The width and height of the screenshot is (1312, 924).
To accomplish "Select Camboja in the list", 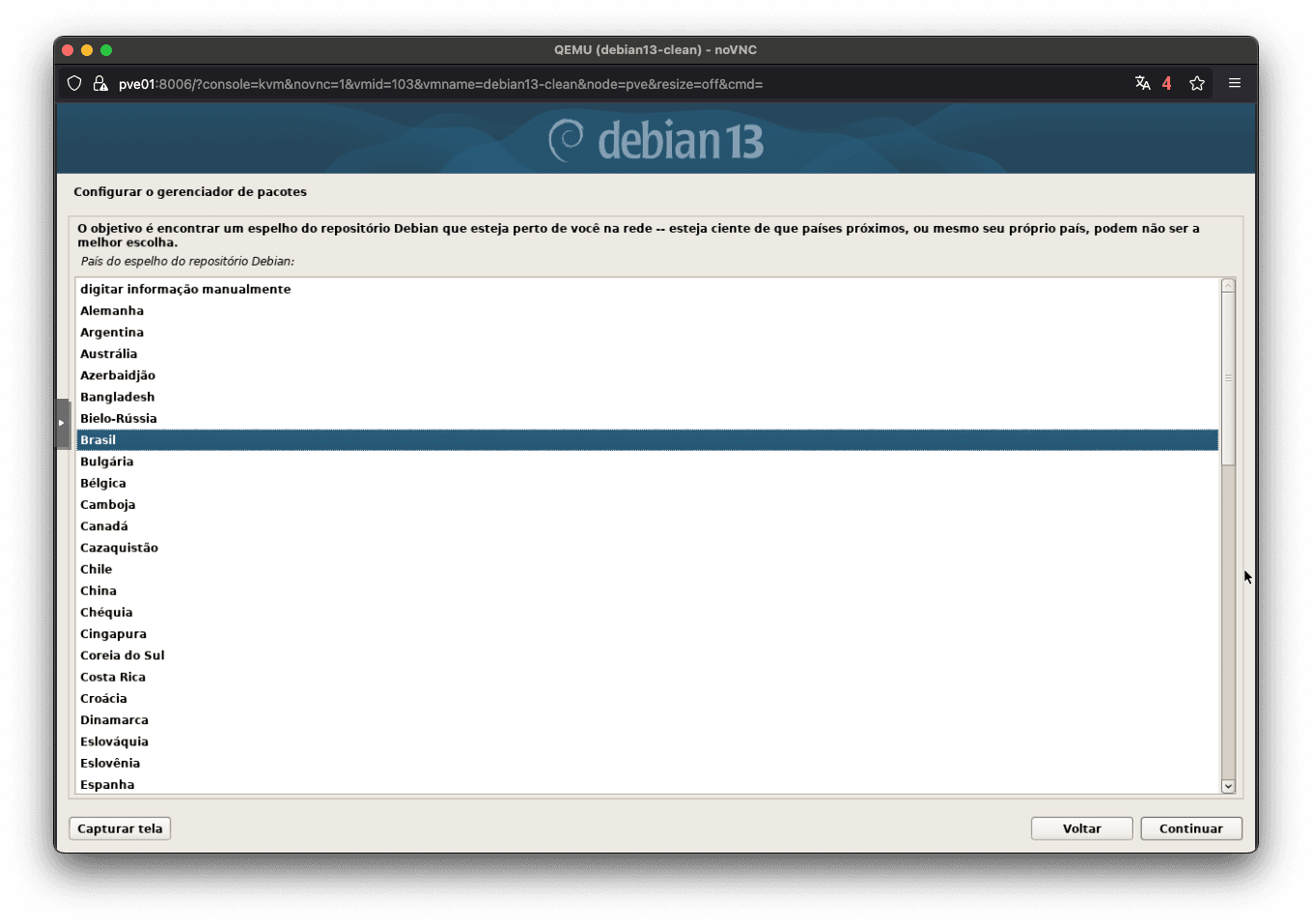I will pyautogui.click(x=647, y=505).
